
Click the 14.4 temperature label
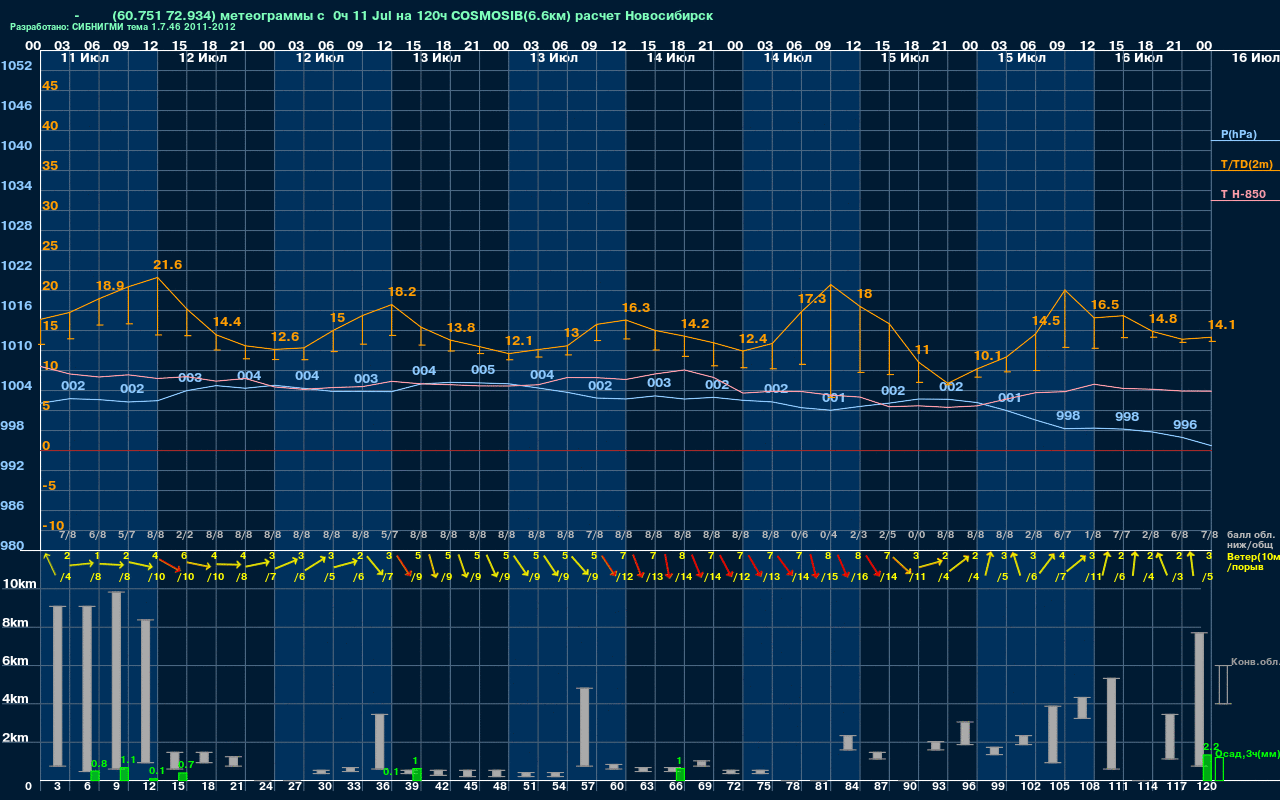(x=227, y=322)
